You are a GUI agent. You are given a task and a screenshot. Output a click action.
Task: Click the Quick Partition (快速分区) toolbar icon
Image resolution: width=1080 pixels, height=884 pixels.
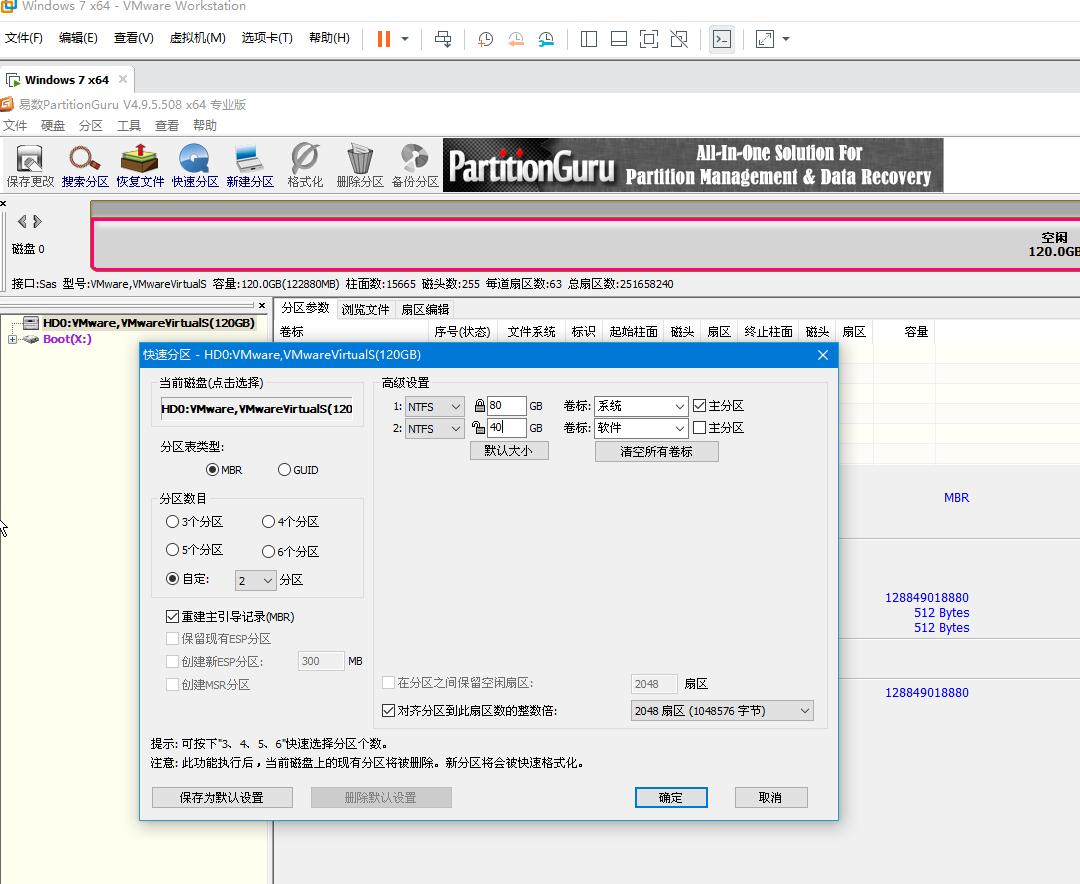tap(195, 165)
